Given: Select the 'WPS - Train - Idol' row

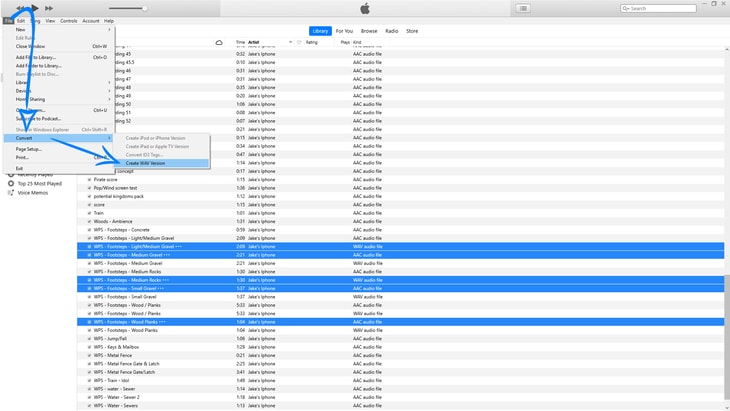Looking at the screenshot, I should click(x=400, y=381).
